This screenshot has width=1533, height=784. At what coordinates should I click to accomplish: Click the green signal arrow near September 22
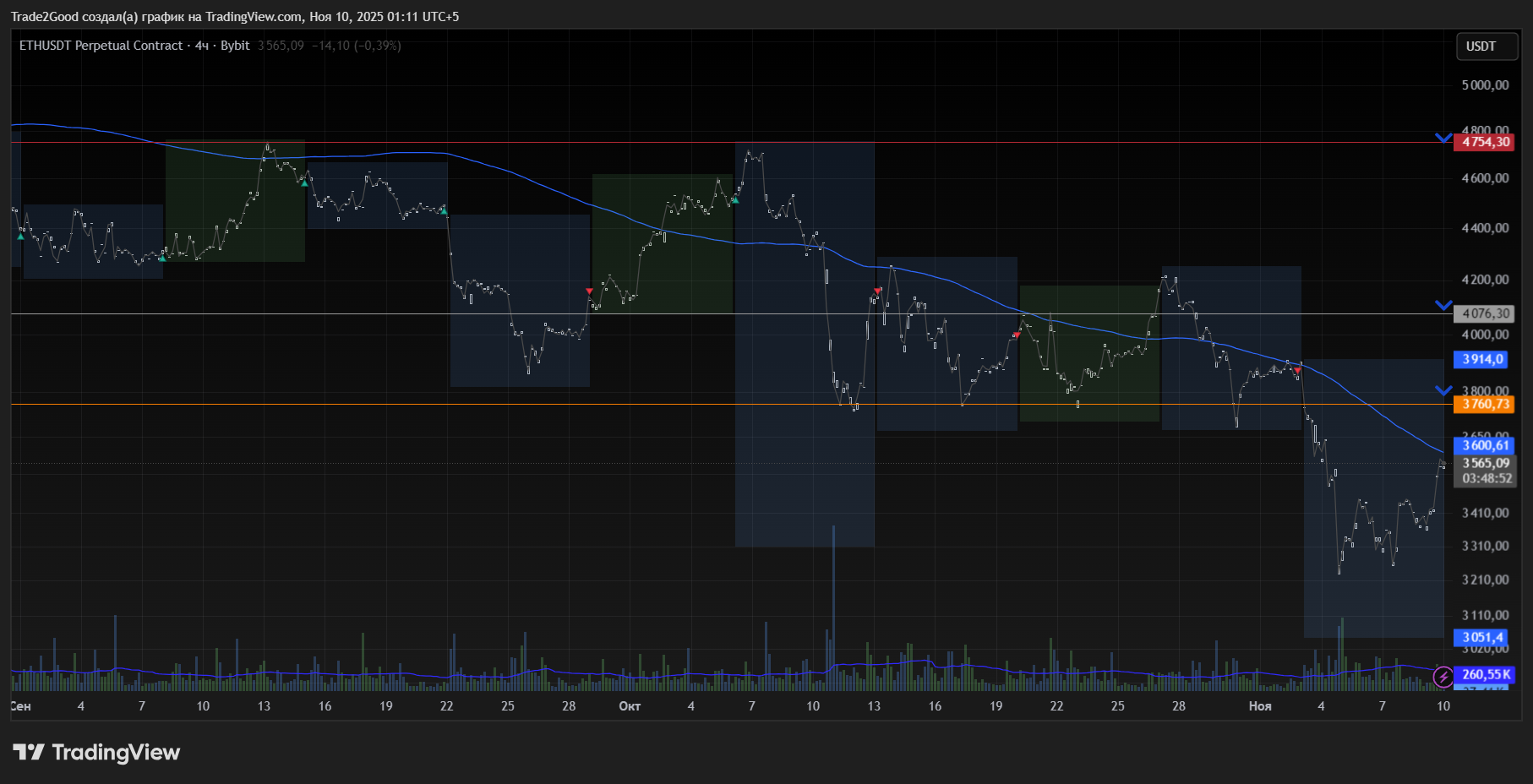tap(445, 211)
